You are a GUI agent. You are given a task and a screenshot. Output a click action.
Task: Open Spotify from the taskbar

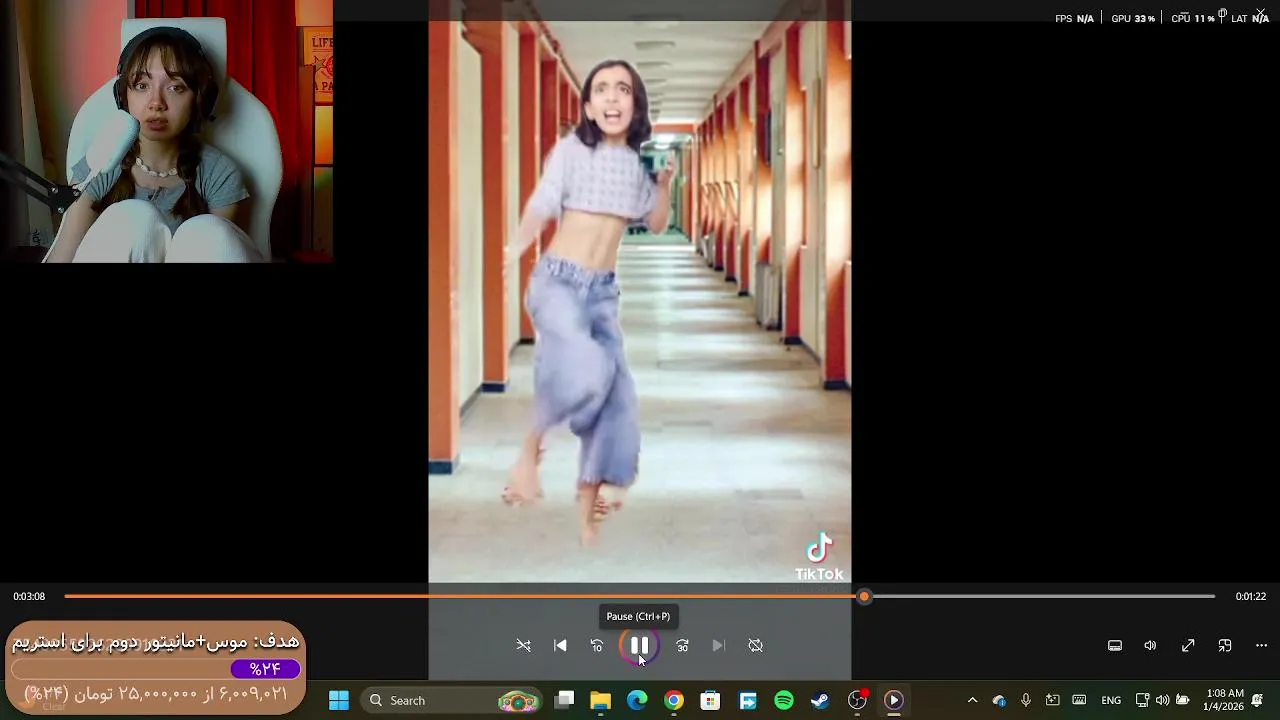coord(784,700)
